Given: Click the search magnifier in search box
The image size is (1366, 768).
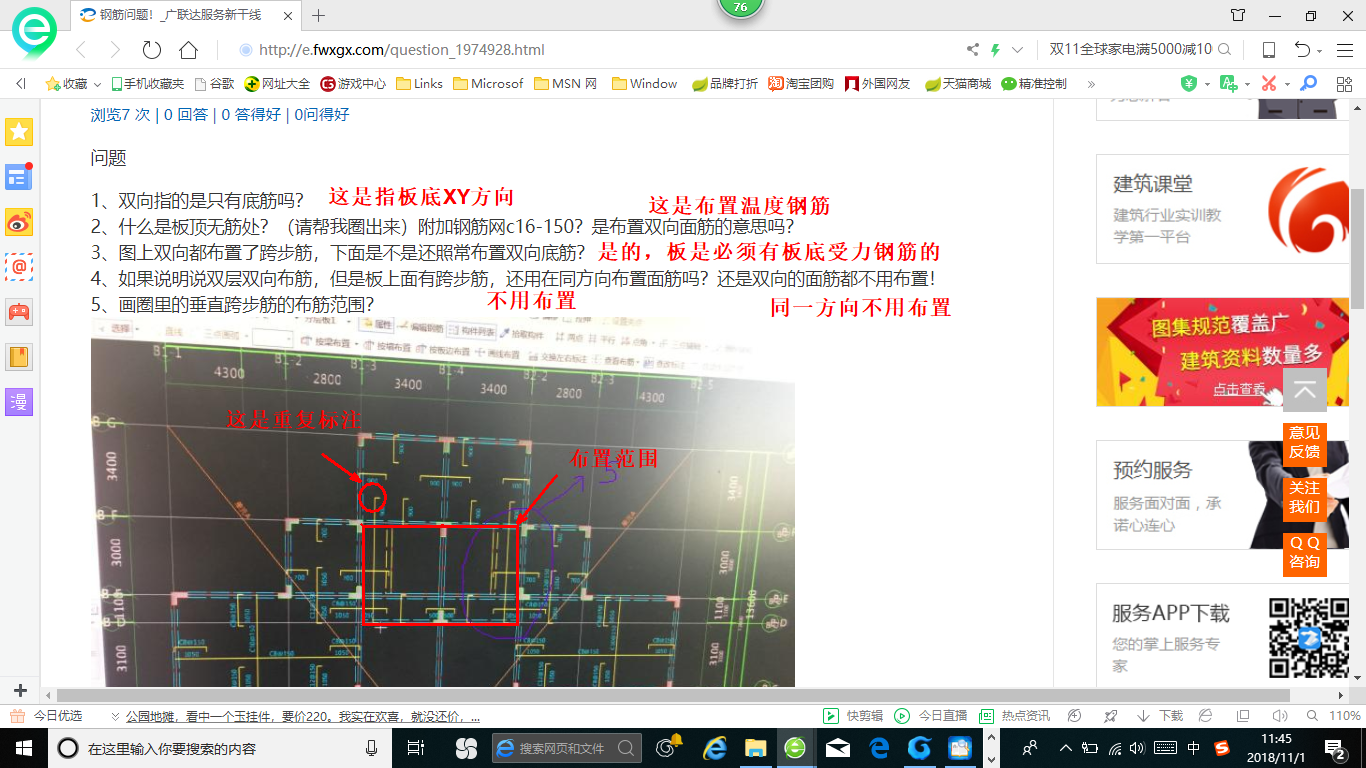Looking at the screenshot, I should [1224, 49].
